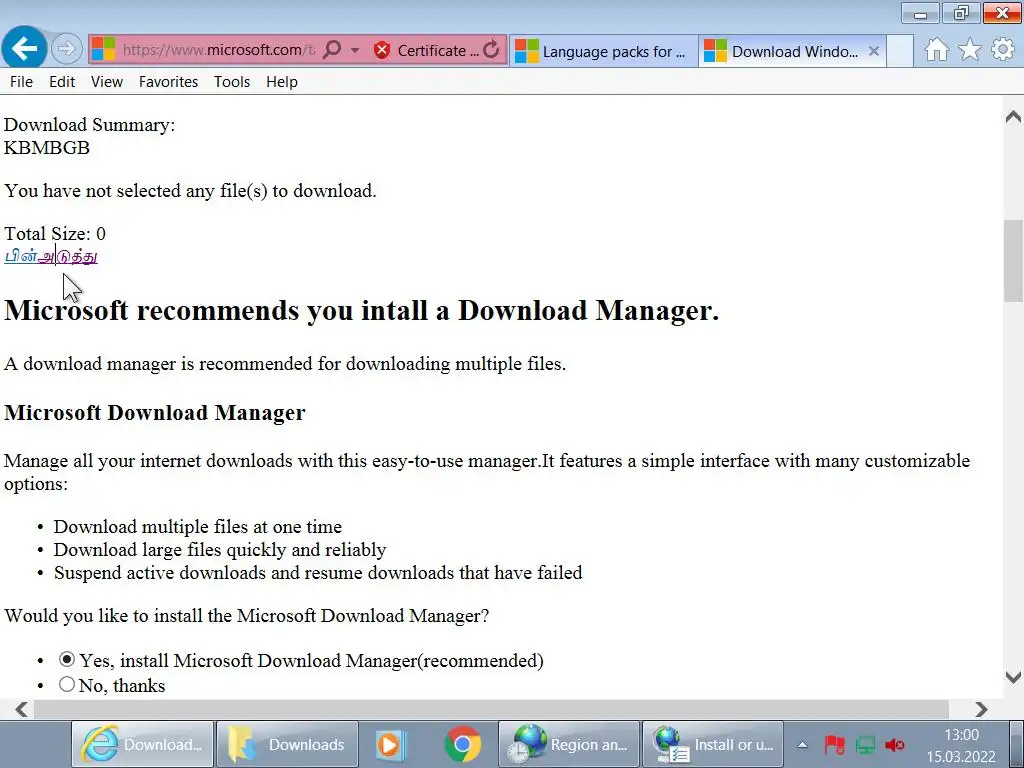Switch to Install or uninstall taskbar window
Screen dimensions: 1024x768
click(x=713, y=744)
